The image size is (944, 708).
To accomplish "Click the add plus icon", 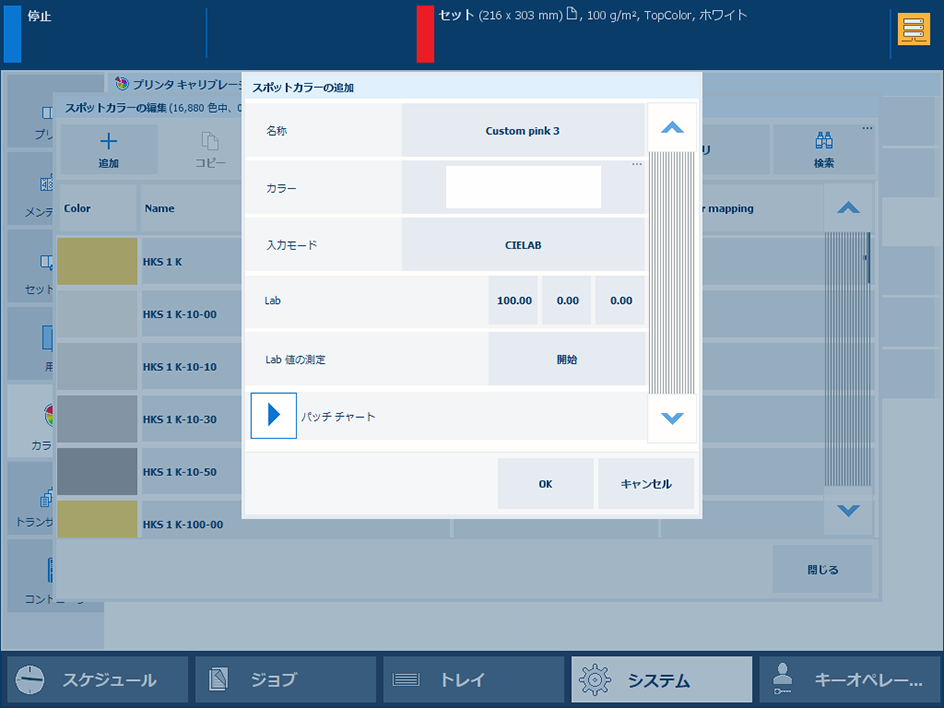I will [108, 141].
